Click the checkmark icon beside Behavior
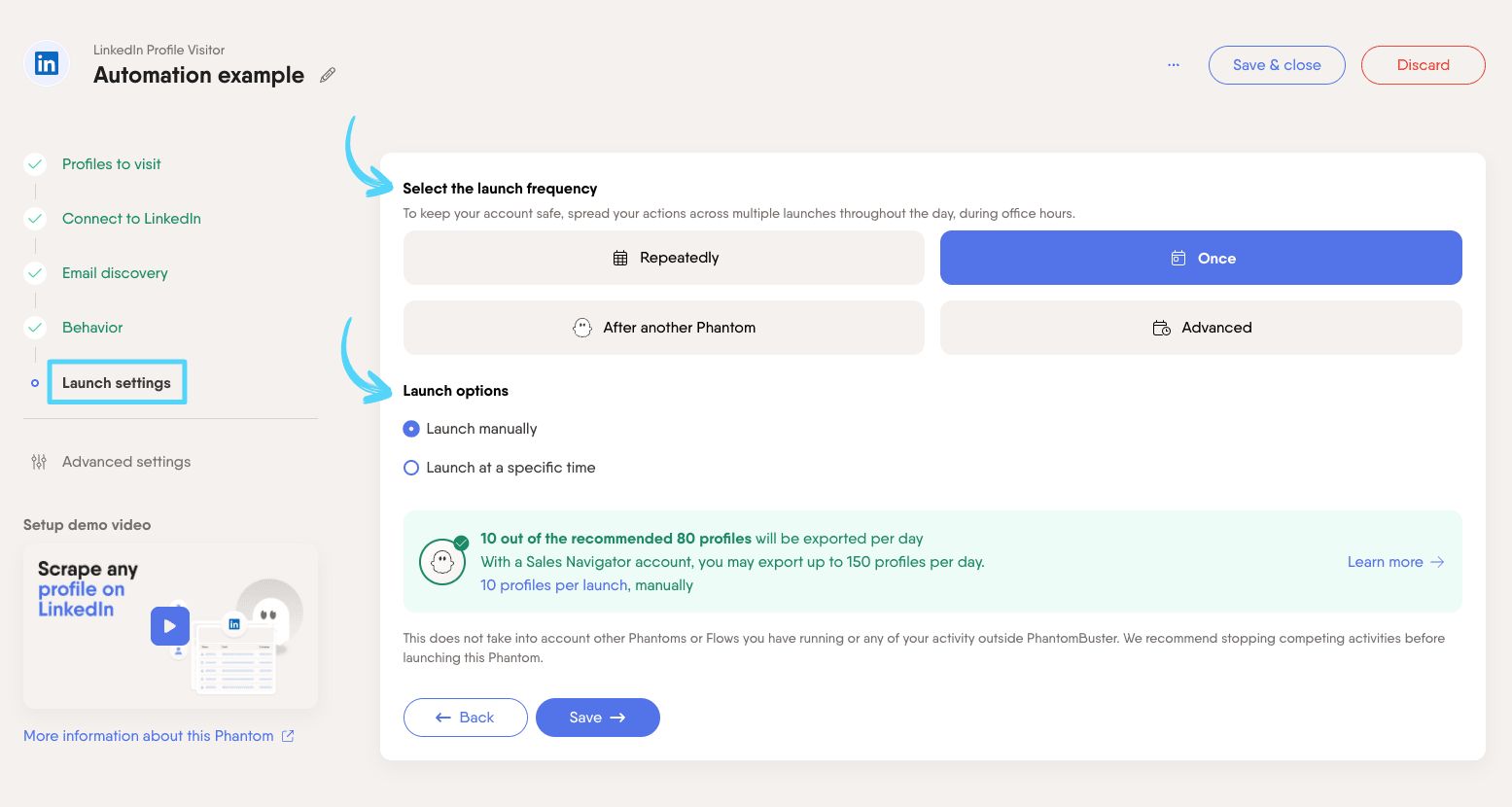1512x807 pixels. tap(35, 328)
